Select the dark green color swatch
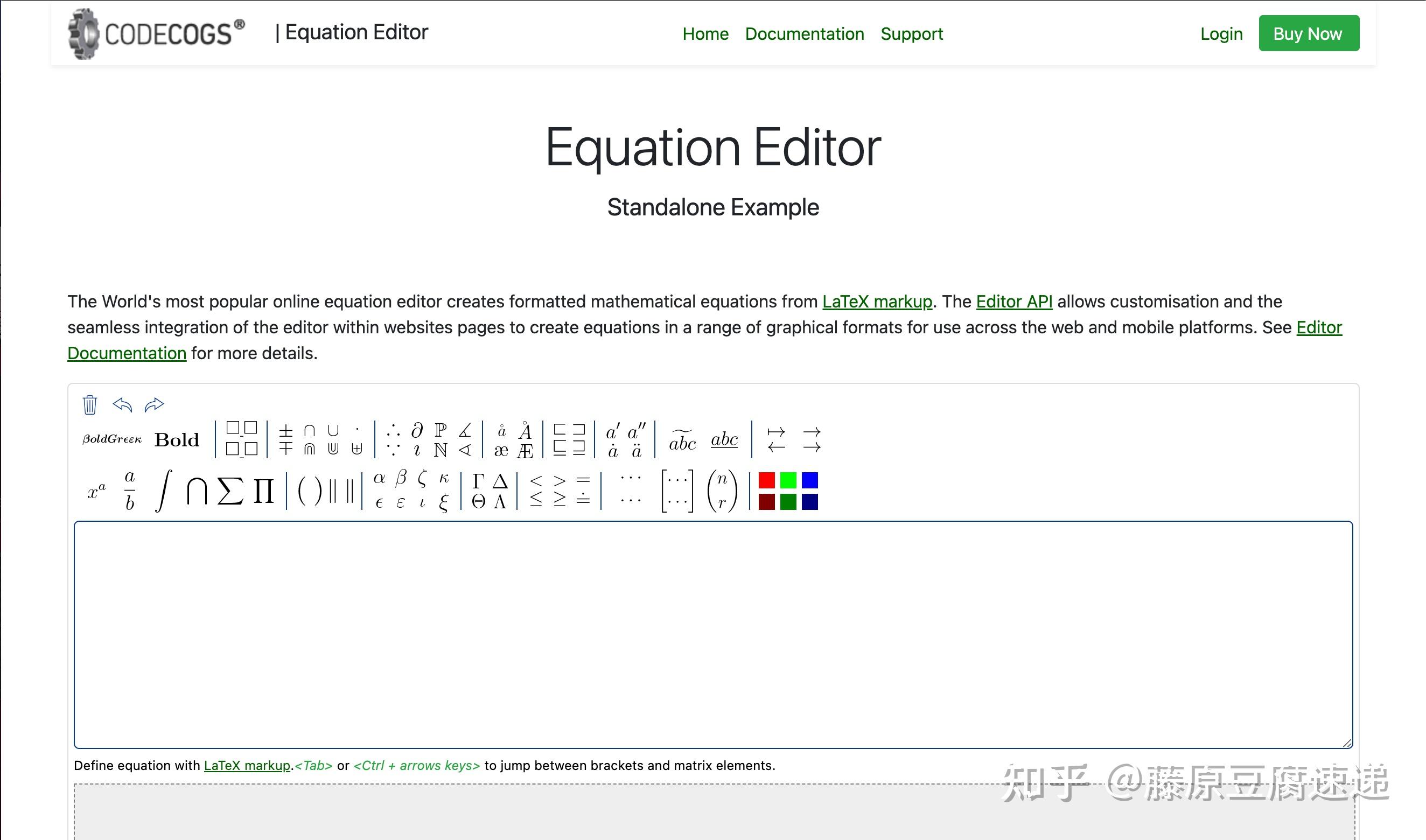The image size is (1426, 840). [x=788, y=501]
